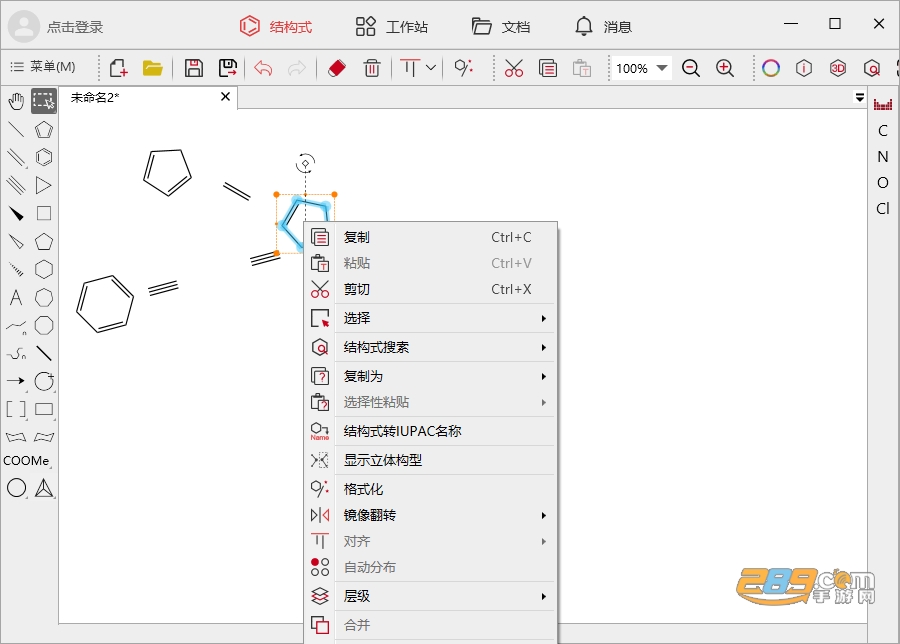Select the cyclopropane triangle ring tool
The width and height of the screenshot is (900, 644).
pyautogui.click(x=44, y=185)
